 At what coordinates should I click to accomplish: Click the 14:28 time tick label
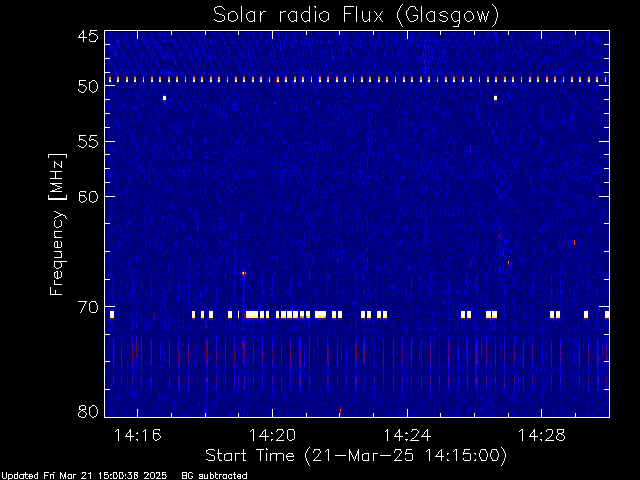pos(542,435)
